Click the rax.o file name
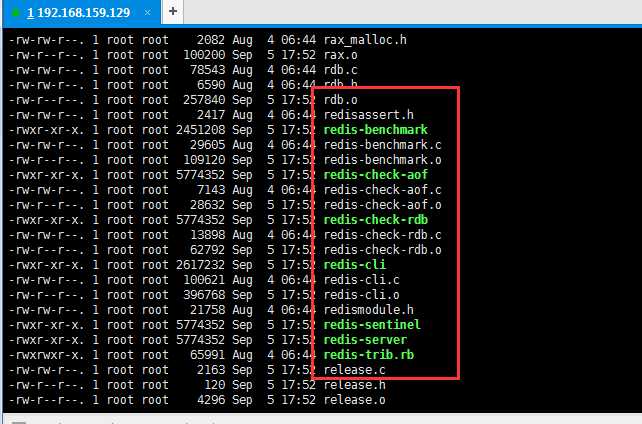 tap(340, 55)
